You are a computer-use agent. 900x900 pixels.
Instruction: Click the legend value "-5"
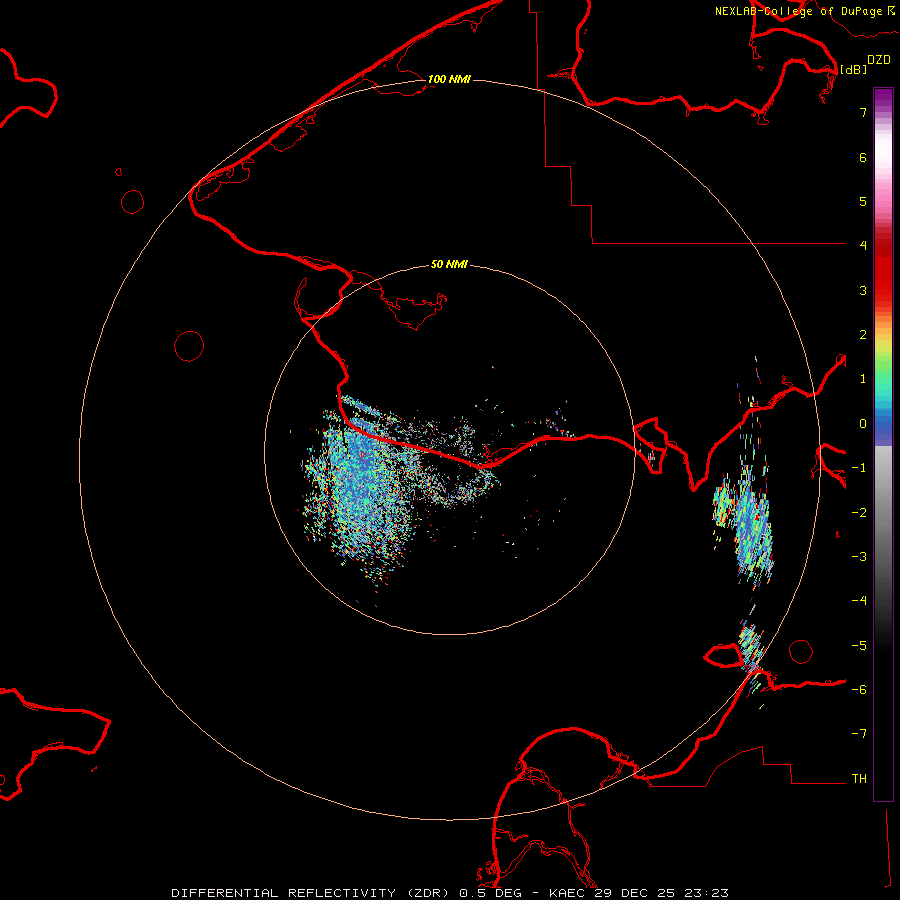pyautogui.click(x=859, y=646)
